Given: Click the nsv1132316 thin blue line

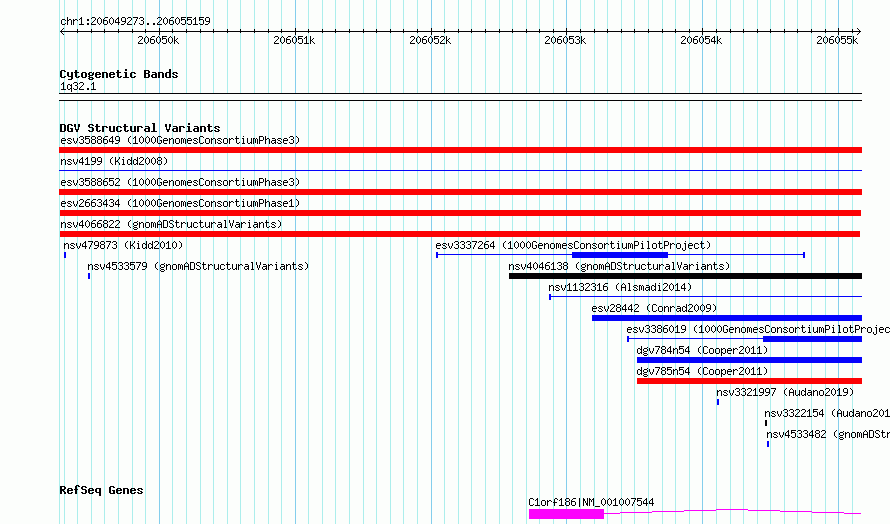Looking at the screenshot, I should point(706,296).
